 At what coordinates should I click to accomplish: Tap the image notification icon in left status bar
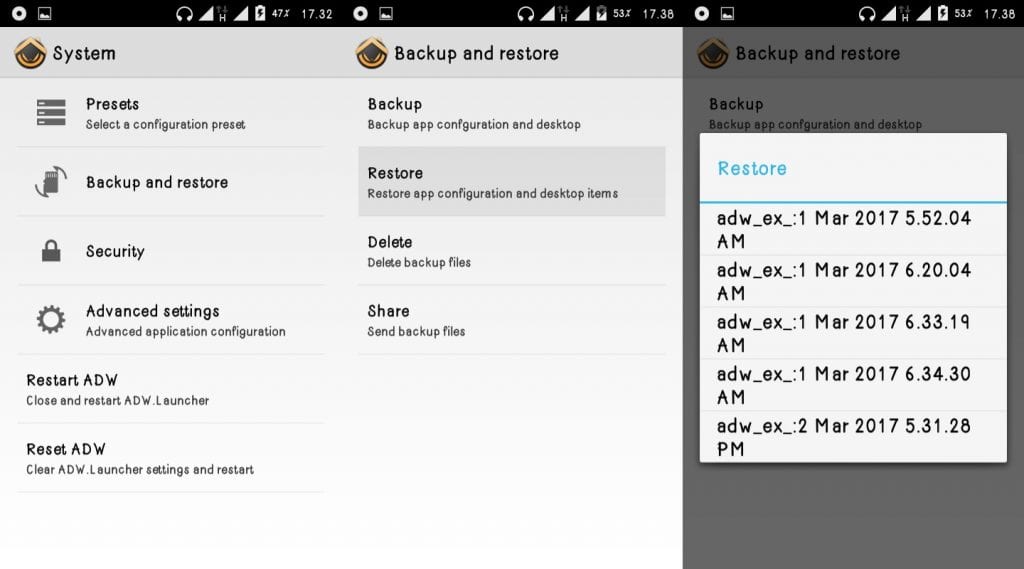(x=44, y=14)
